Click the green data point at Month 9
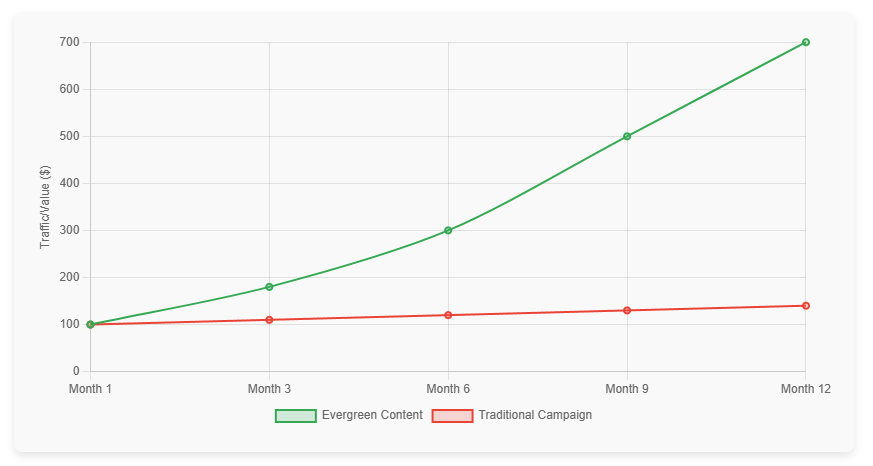873x466 pixels. pos(627,136)
